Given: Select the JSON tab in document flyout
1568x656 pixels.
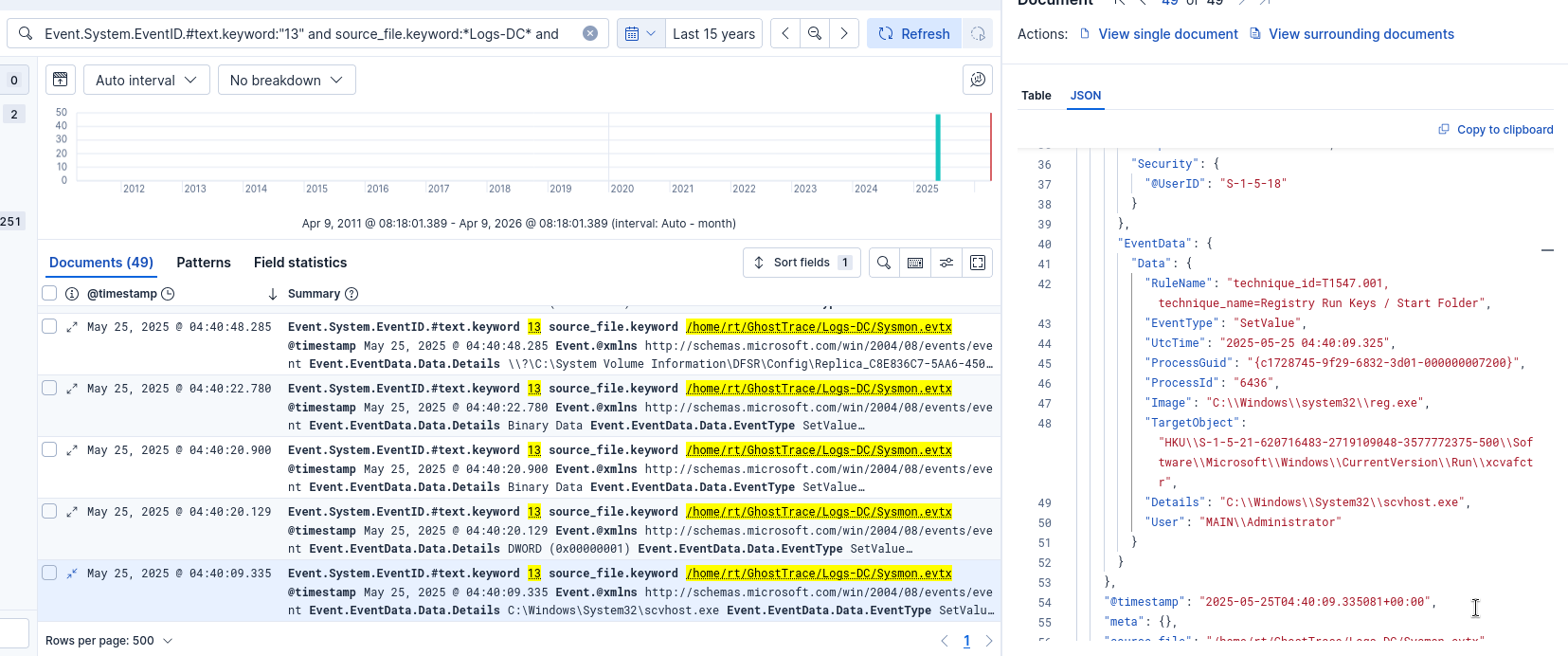Looking at the screenshot, I should click(1086, 96).
